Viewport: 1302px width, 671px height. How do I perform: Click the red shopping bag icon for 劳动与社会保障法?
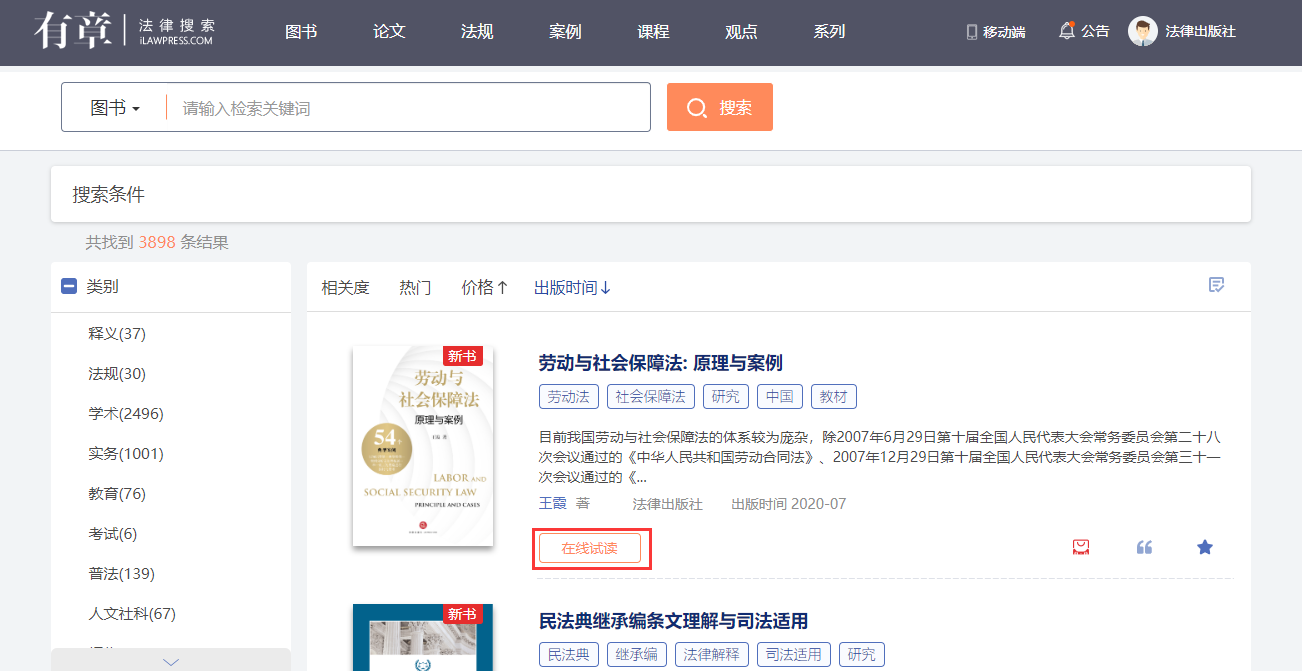pyautogui.click(x=1080, y=547)
